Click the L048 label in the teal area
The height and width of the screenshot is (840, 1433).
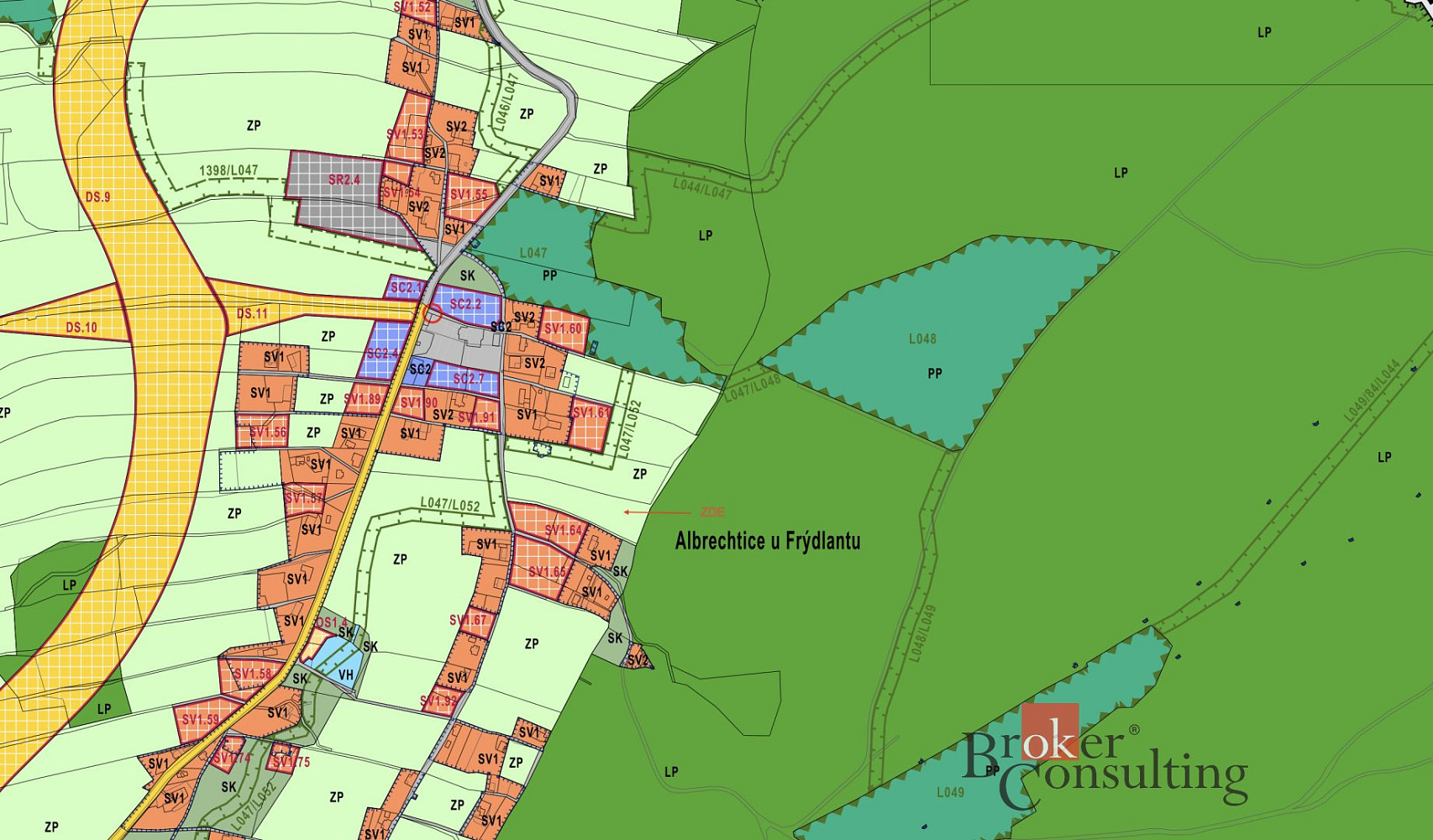[x=922, y=339]
